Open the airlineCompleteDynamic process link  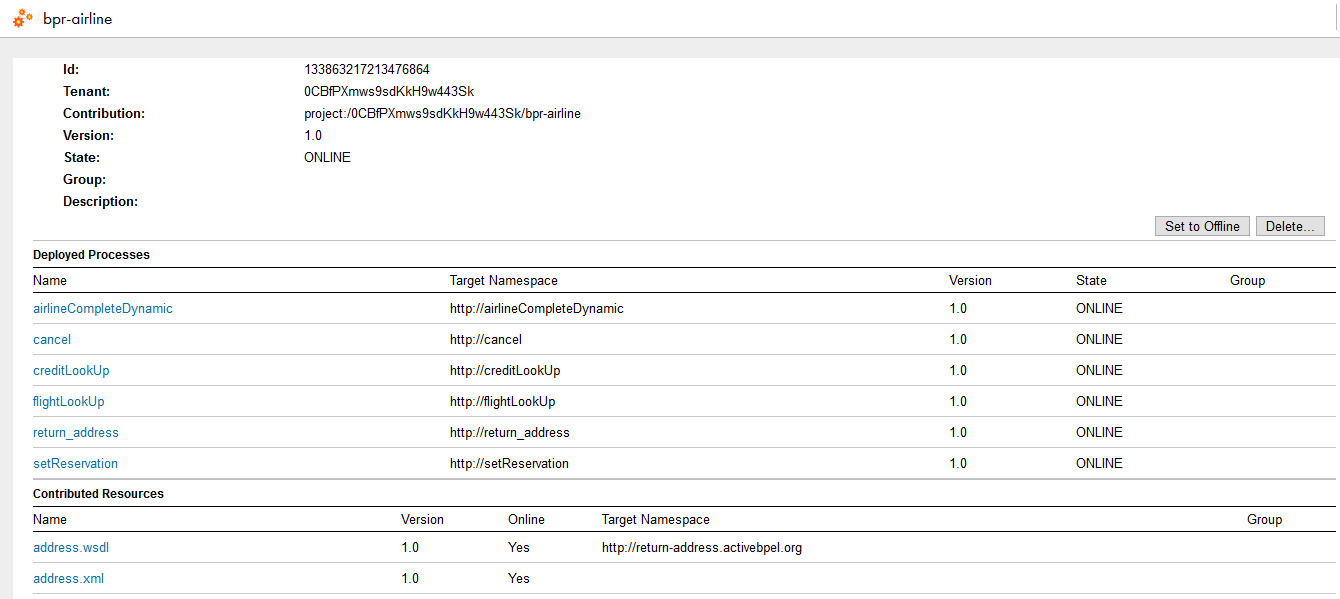103,309
